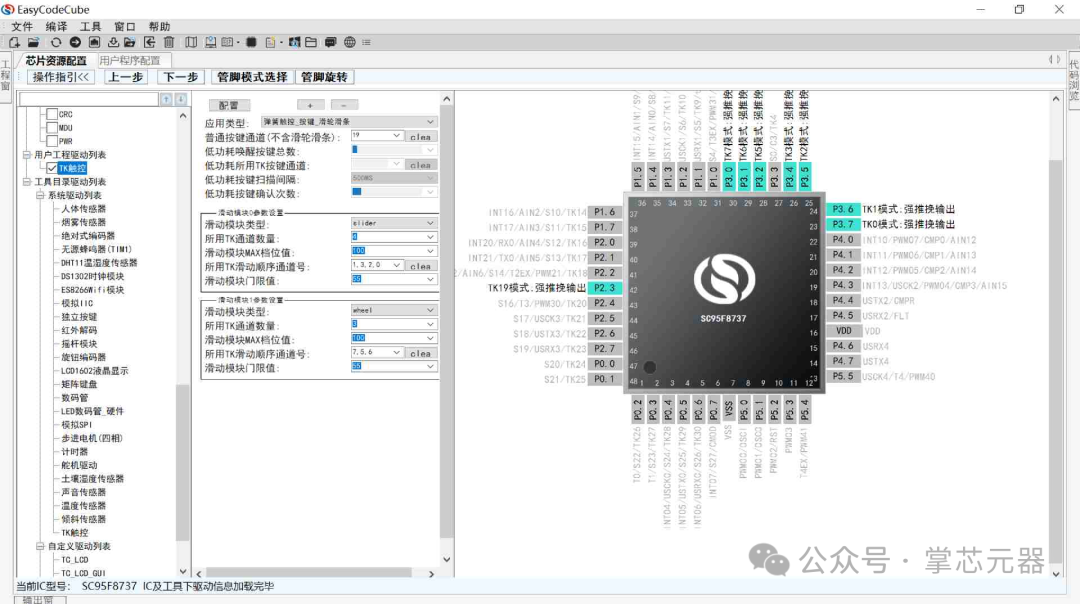Collapse the 系统驱动列表 tree node
The image size is (1080, 604).
point(39,194)
